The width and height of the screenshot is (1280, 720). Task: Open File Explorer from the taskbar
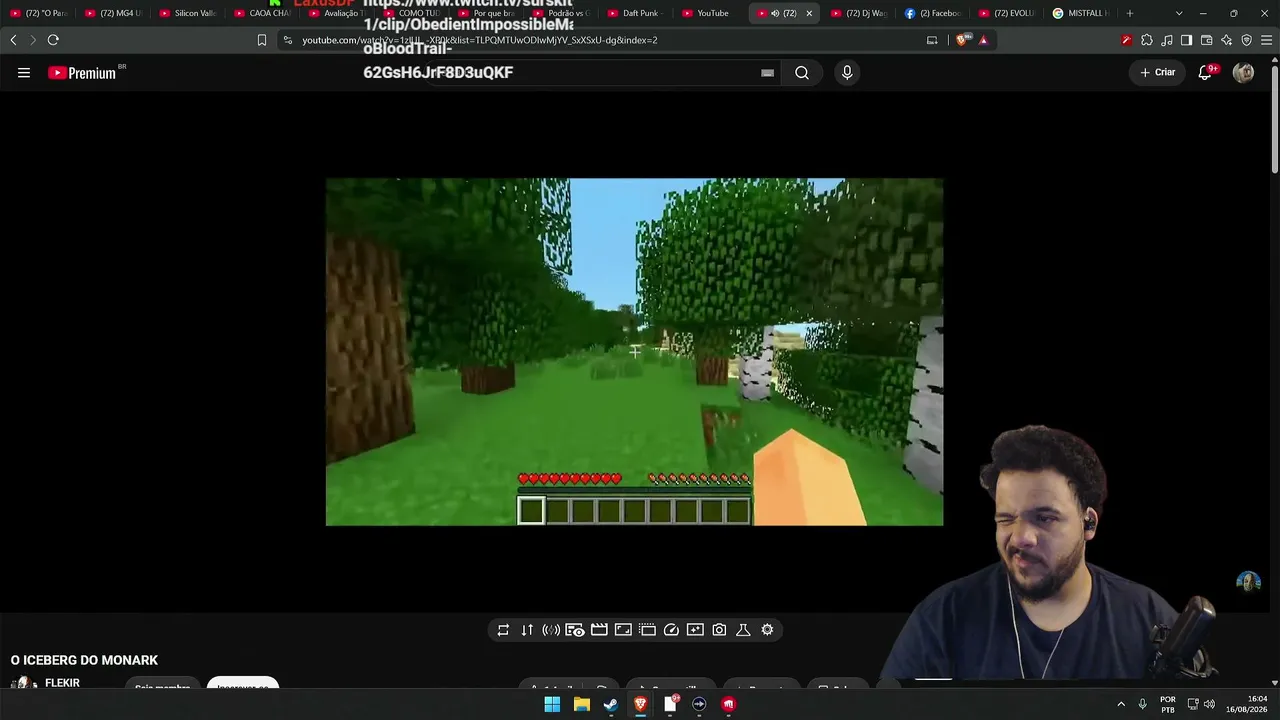[x=581, y=704]
